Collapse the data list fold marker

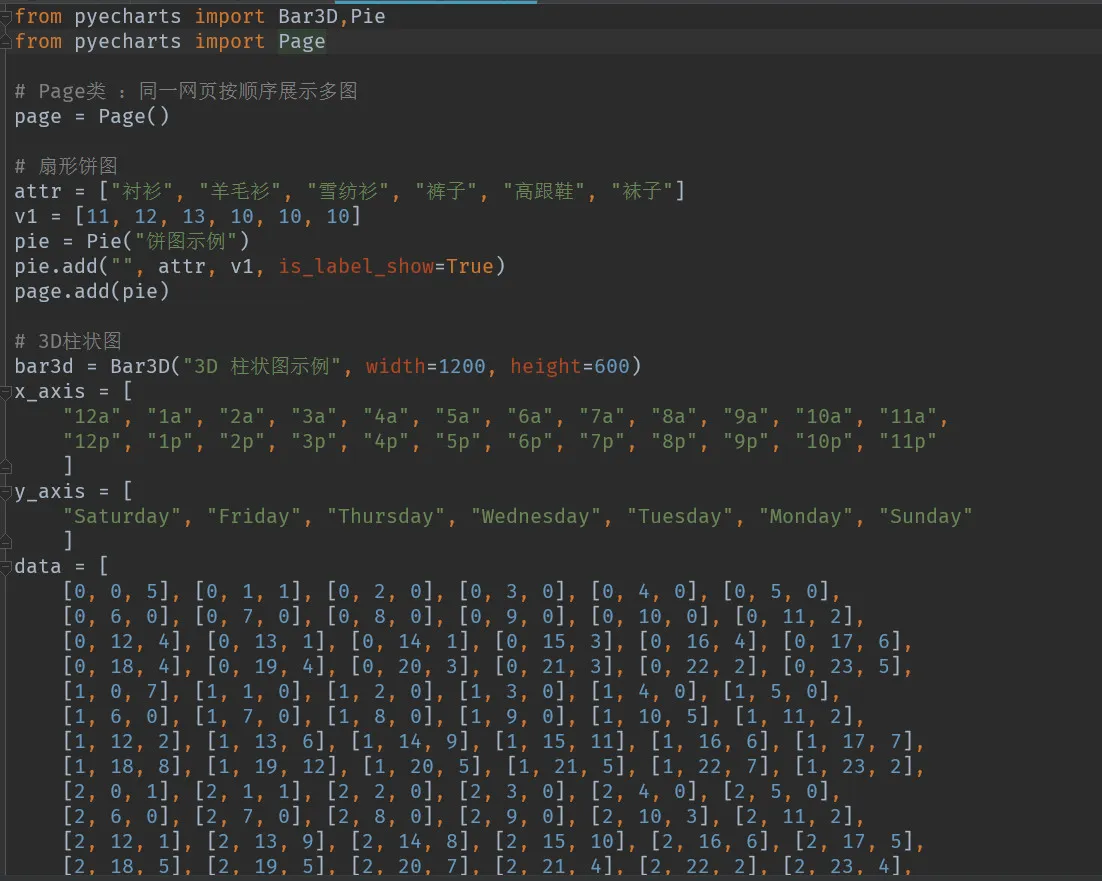pyautogui.click(x=6, y=566)
